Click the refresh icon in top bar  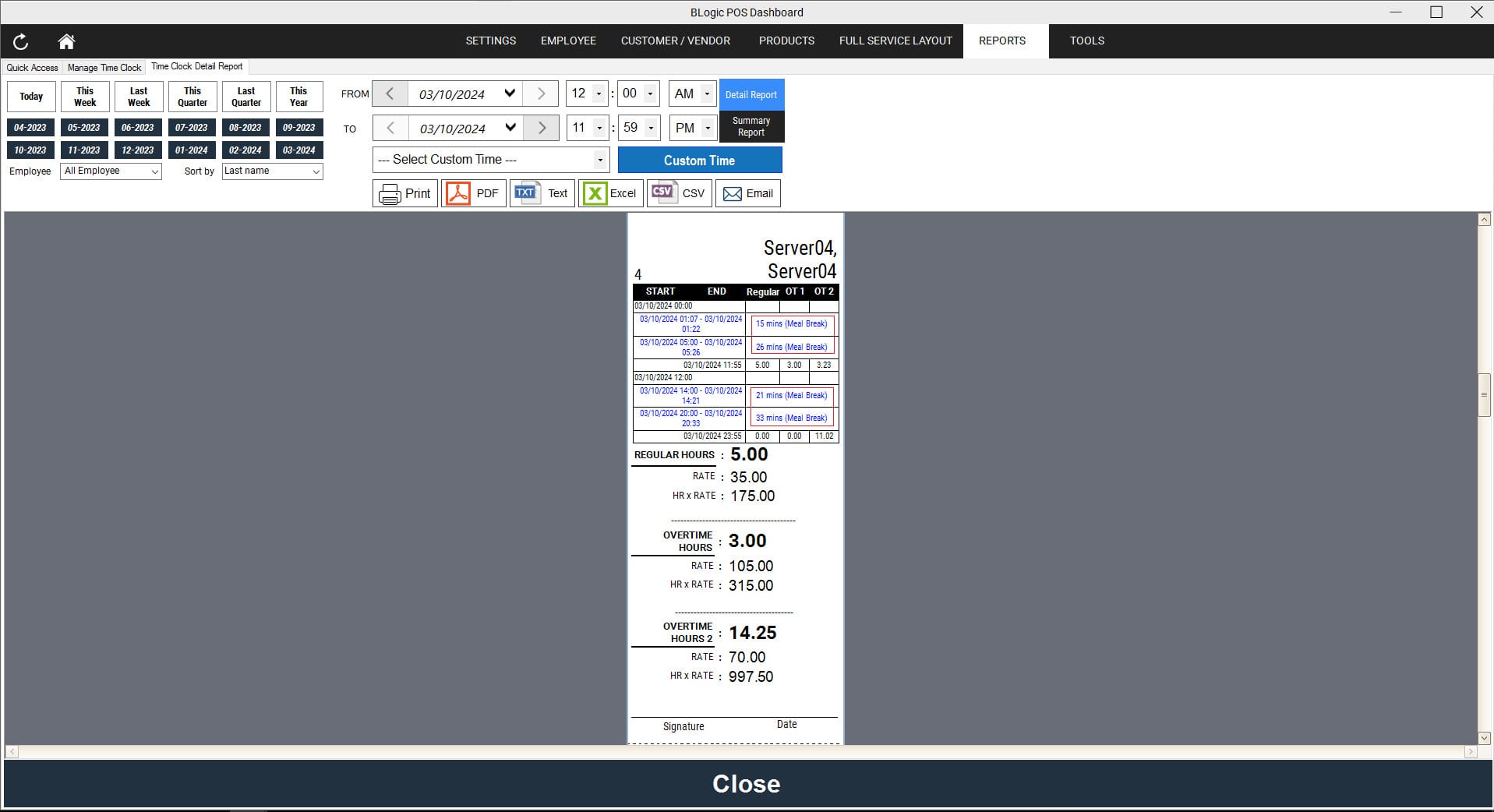point(21,41)
